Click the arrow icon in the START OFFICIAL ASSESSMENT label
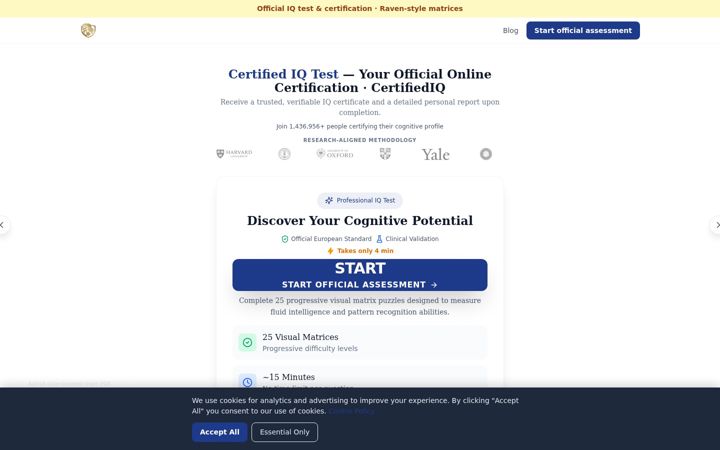The width and height of the screenshot is (720, 450). [x=434, y=285]
